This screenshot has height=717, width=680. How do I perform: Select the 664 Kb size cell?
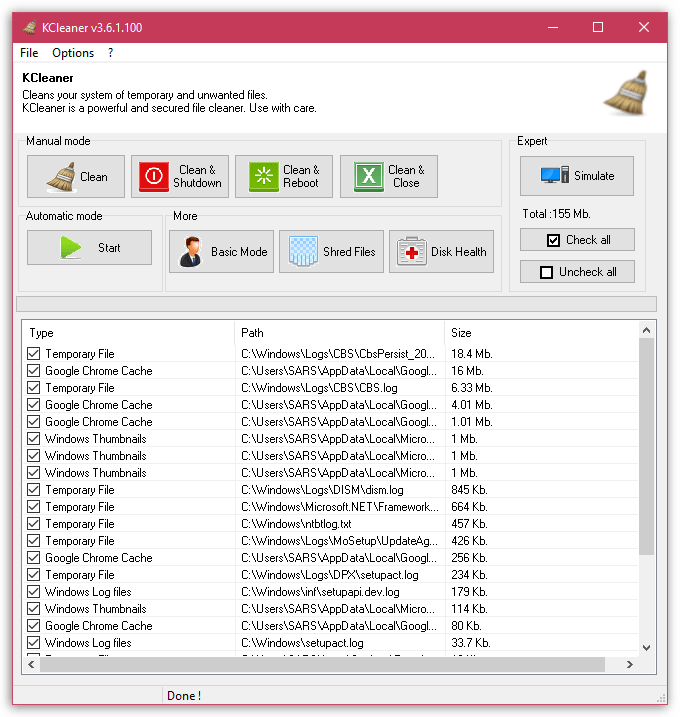coord(469,507)
